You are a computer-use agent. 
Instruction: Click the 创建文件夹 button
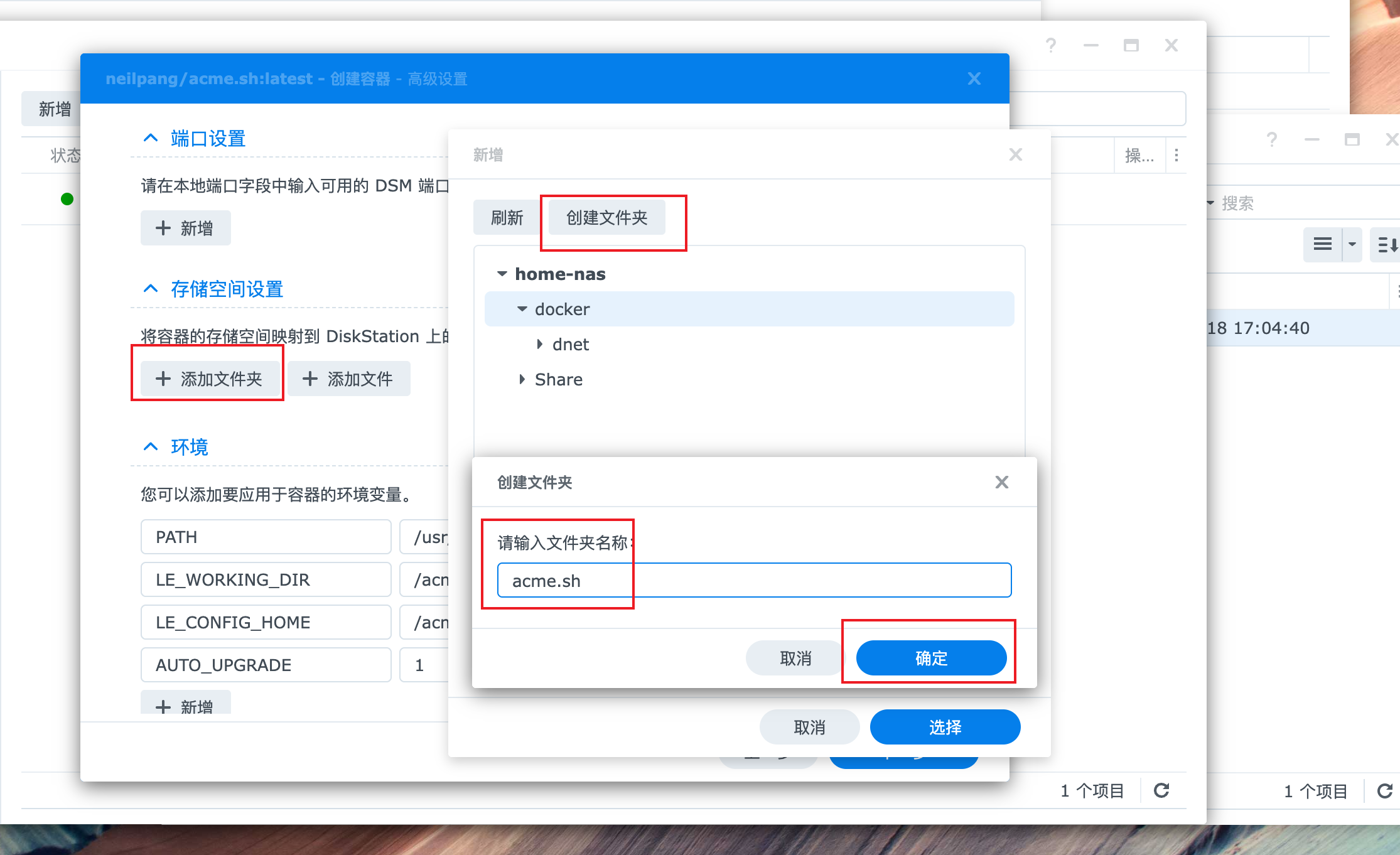click(x=606, y=218)
